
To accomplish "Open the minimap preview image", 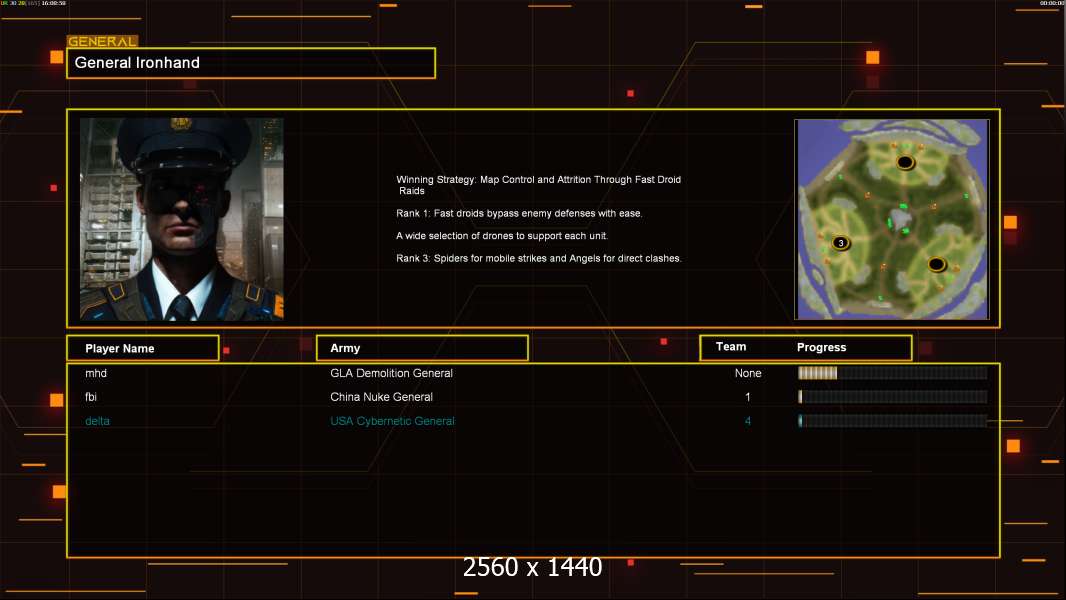I will [892, 219].
